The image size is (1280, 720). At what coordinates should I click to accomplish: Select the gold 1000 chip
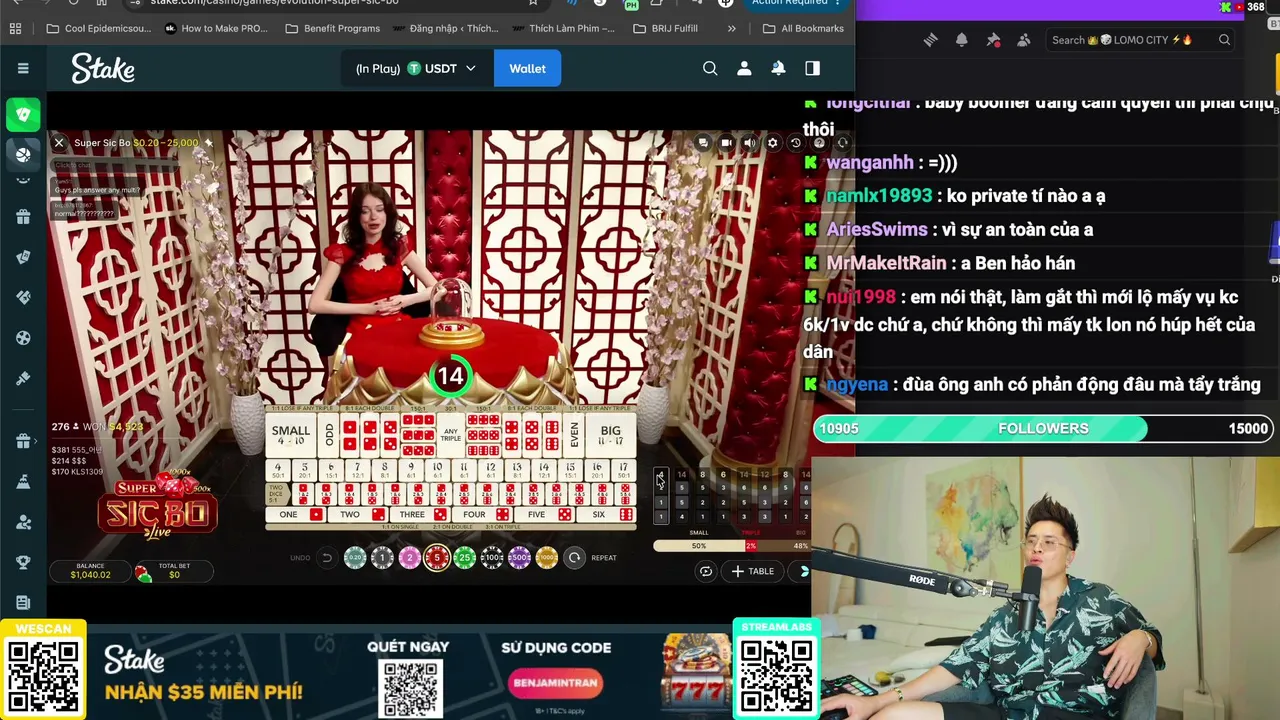[546, 558]
